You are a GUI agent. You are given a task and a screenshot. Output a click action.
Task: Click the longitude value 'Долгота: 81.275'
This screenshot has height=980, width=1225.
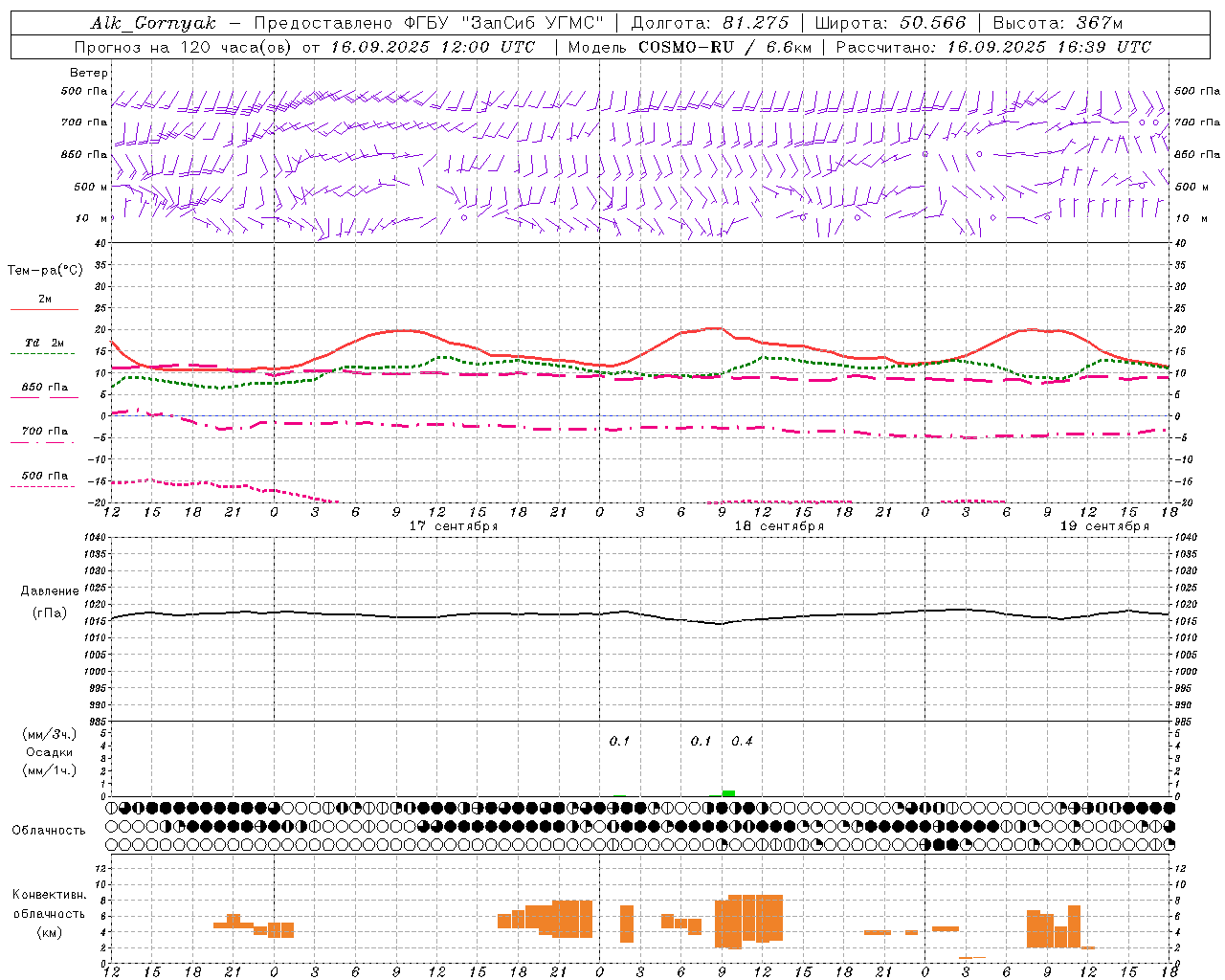point(710,23)
